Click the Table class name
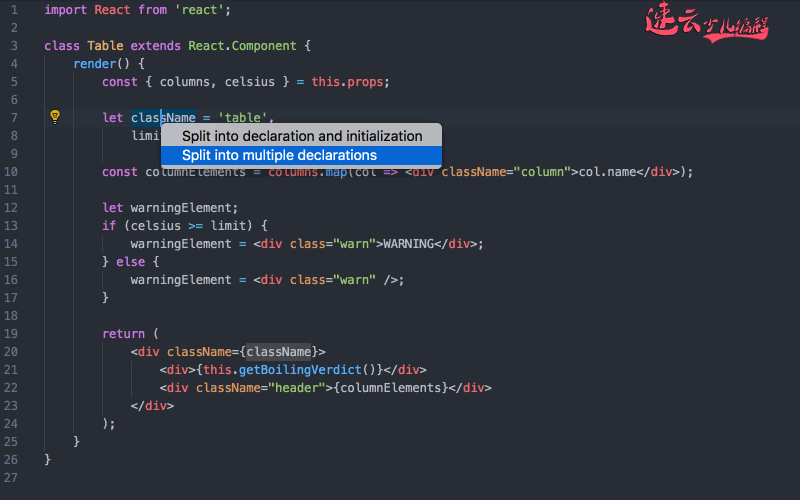The width and height of the screenshot is (800, 500). [x=105, y=46]
